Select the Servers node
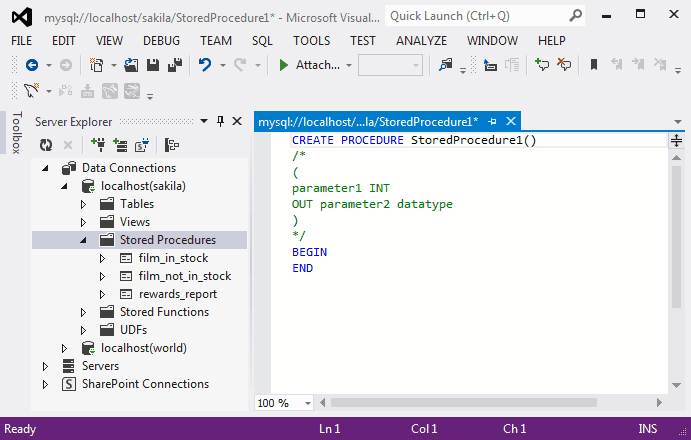The height and width of the screenshot is (440, 691). (100, 366)
